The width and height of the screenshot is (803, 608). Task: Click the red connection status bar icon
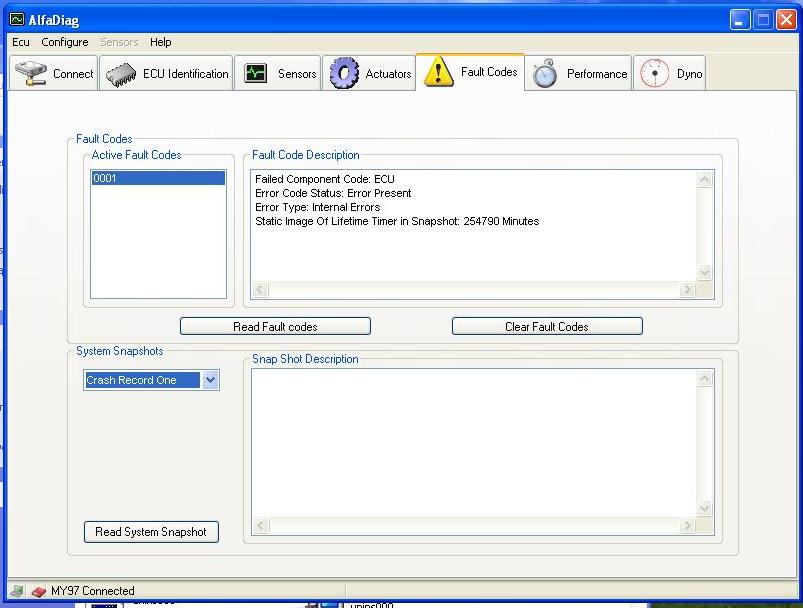(39, 591)
